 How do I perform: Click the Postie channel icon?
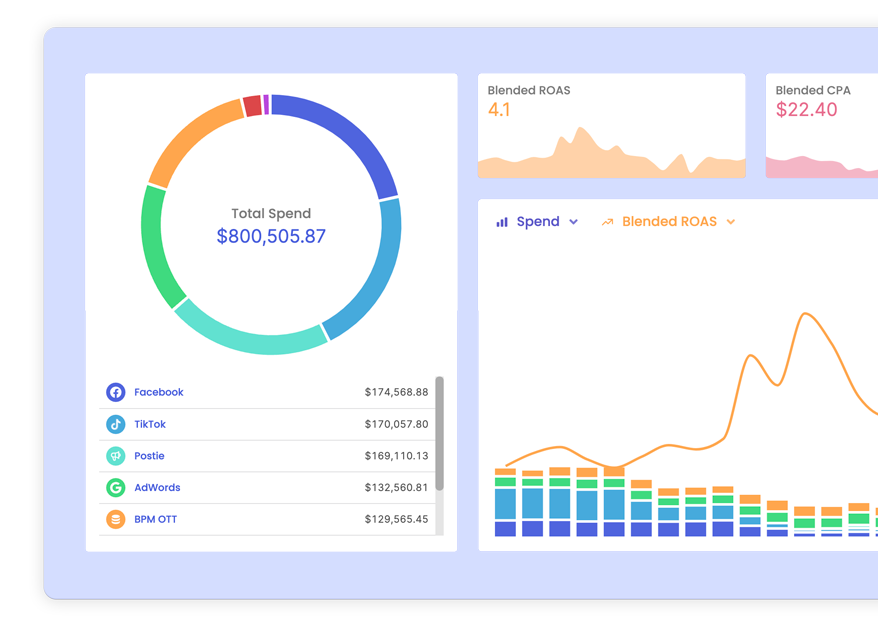tap(117, 456)
